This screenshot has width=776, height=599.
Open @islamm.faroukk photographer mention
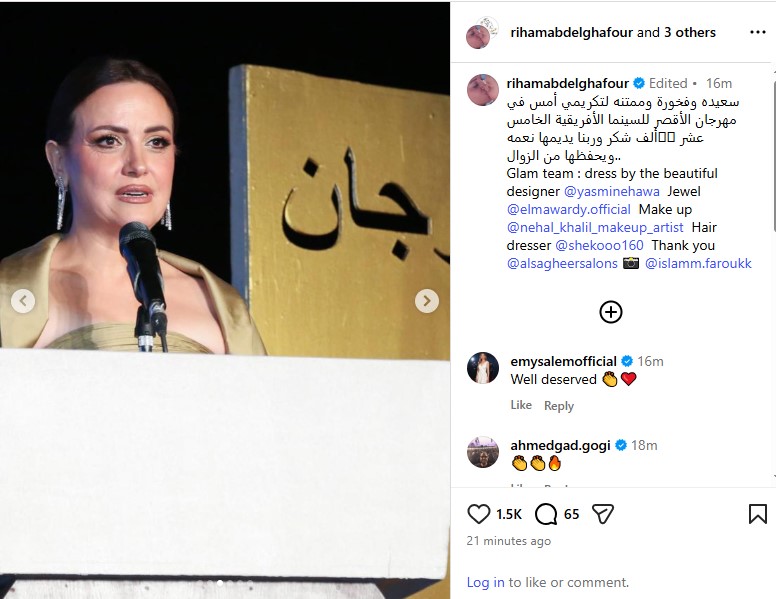tap(698, 263)
